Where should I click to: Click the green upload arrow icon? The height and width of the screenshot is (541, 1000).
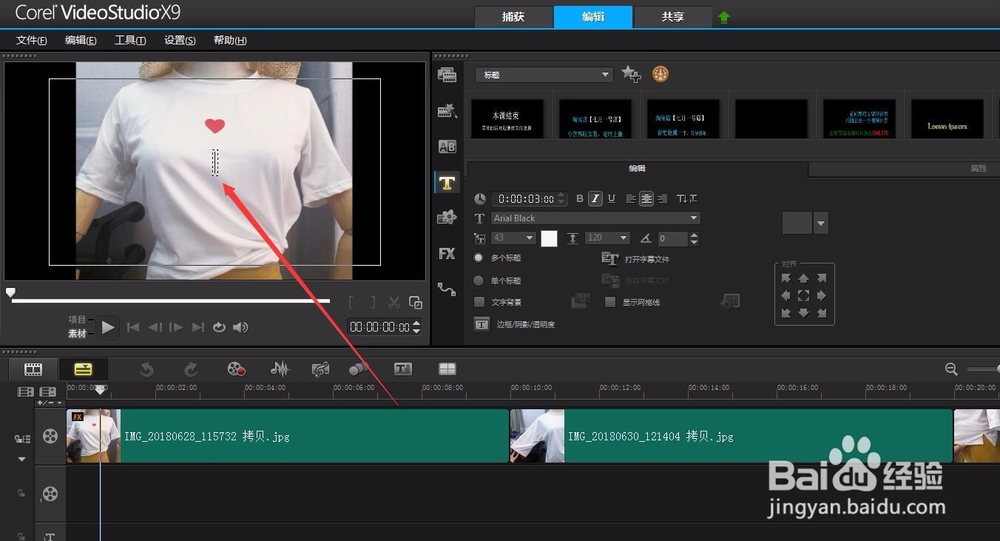[x=724, y=17]
